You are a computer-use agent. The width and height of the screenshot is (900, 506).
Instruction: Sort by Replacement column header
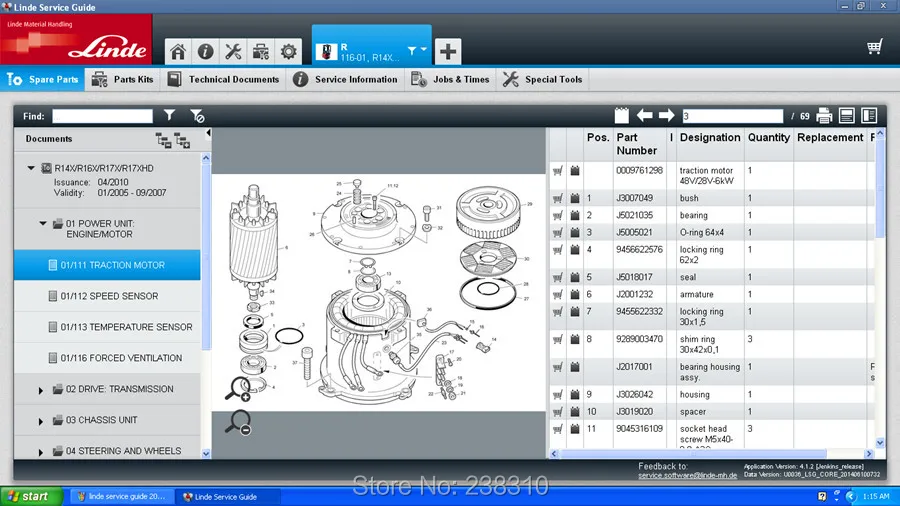coord(830,137)
